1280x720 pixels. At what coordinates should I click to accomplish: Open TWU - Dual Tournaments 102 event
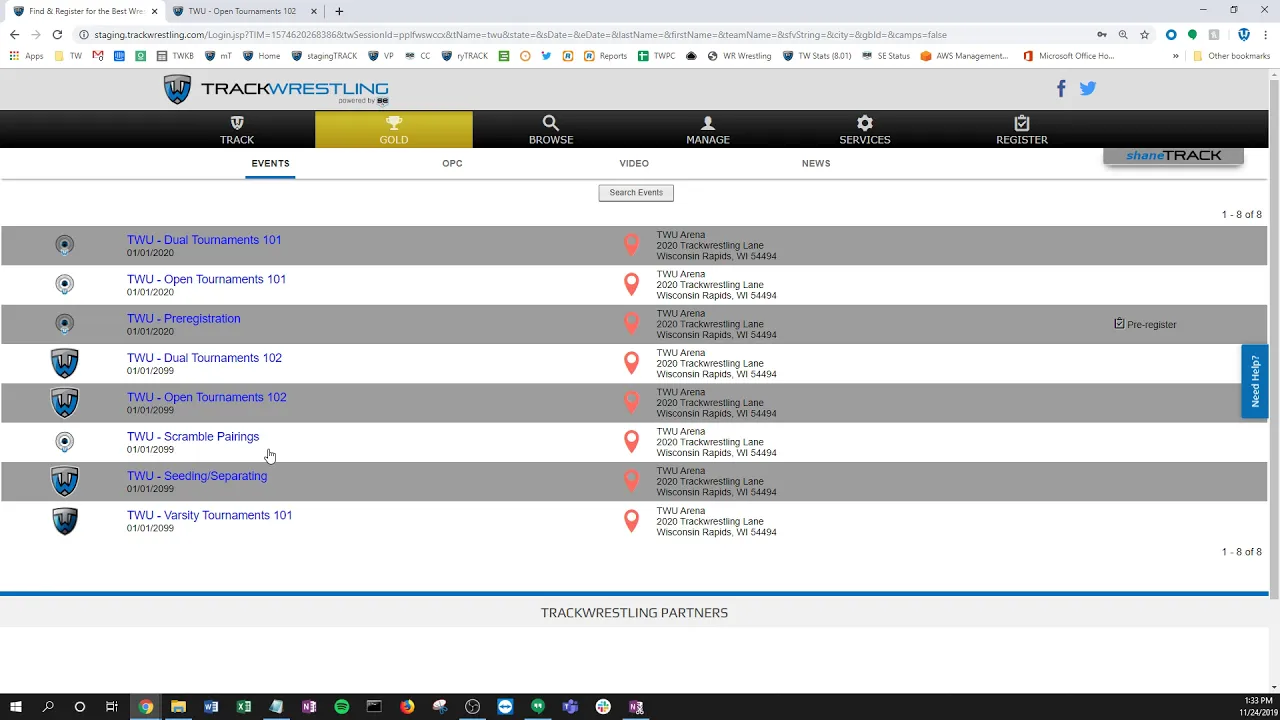204,358
